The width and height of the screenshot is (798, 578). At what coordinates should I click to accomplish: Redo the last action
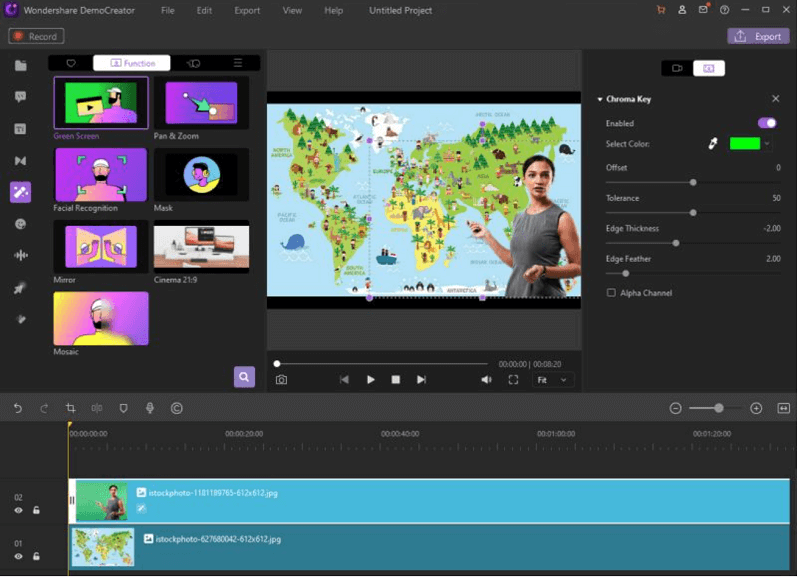tap(44, 408)
